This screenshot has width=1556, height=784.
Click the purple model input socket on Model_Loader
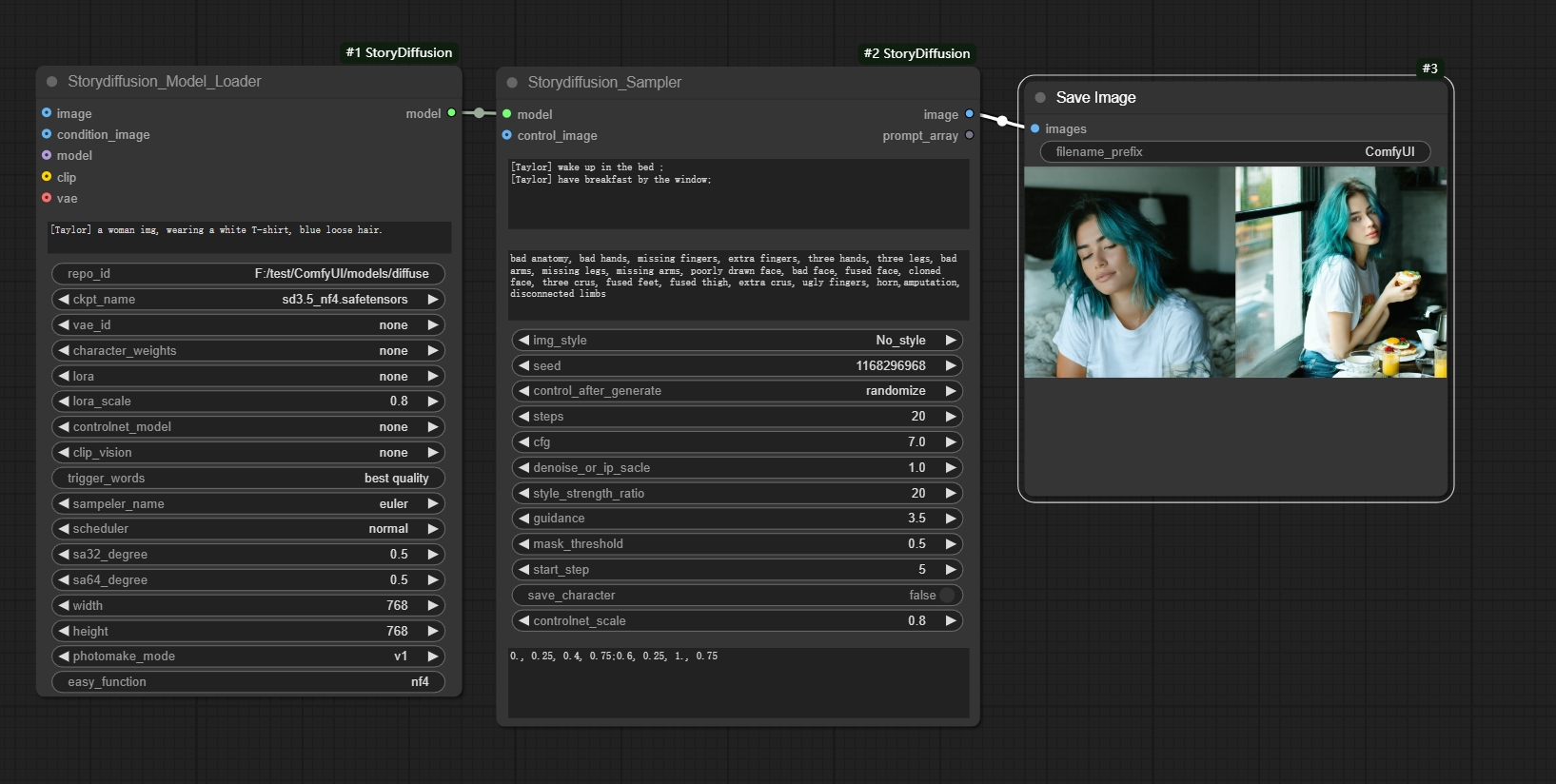(47, 155)
